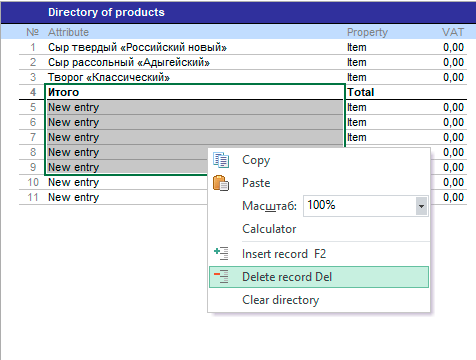Click New entry in row 6
Viewport: 476px width, 360px height.
click(x=73, y=122)
